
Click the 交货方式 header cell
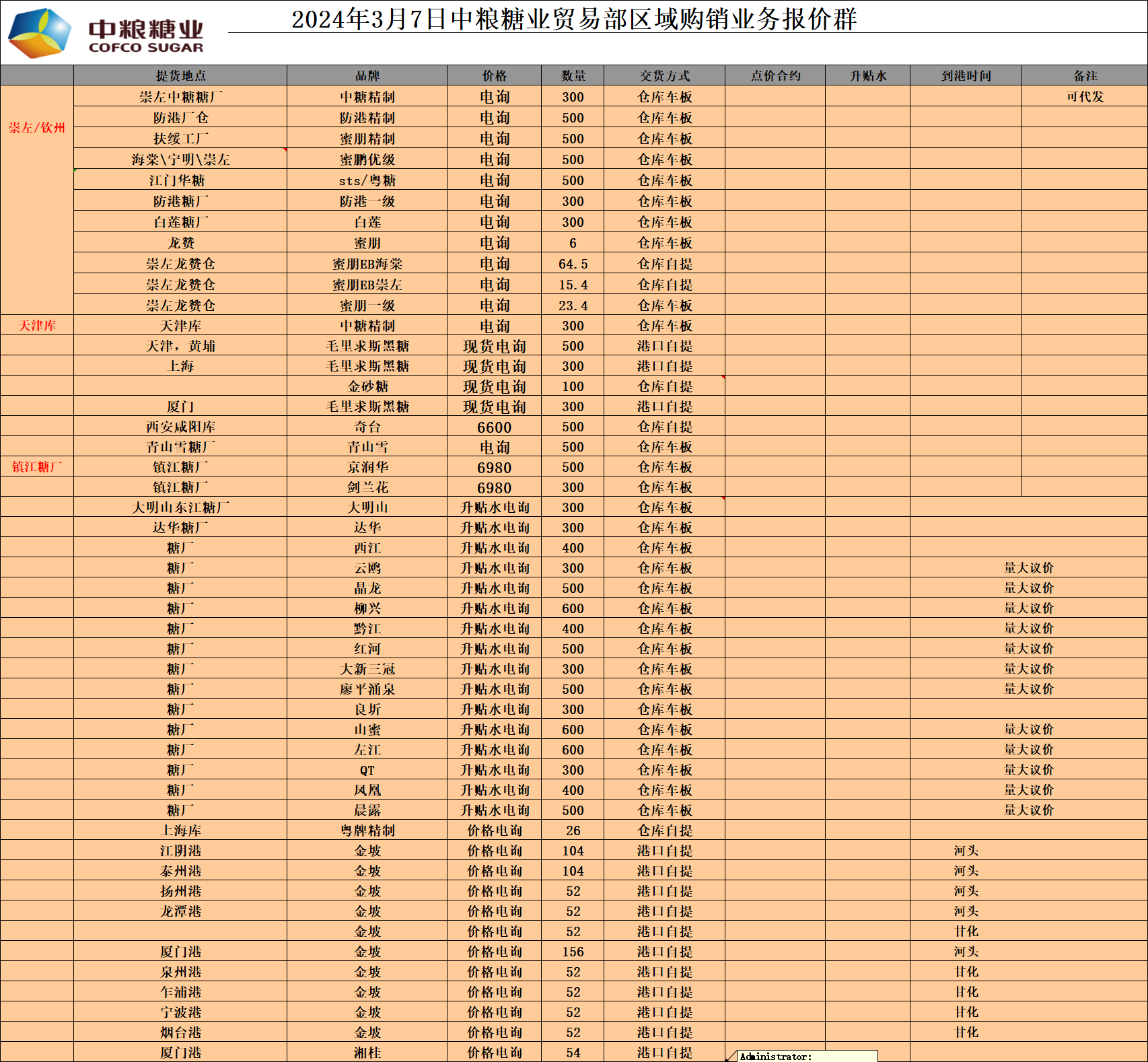(x=664, y=75)
